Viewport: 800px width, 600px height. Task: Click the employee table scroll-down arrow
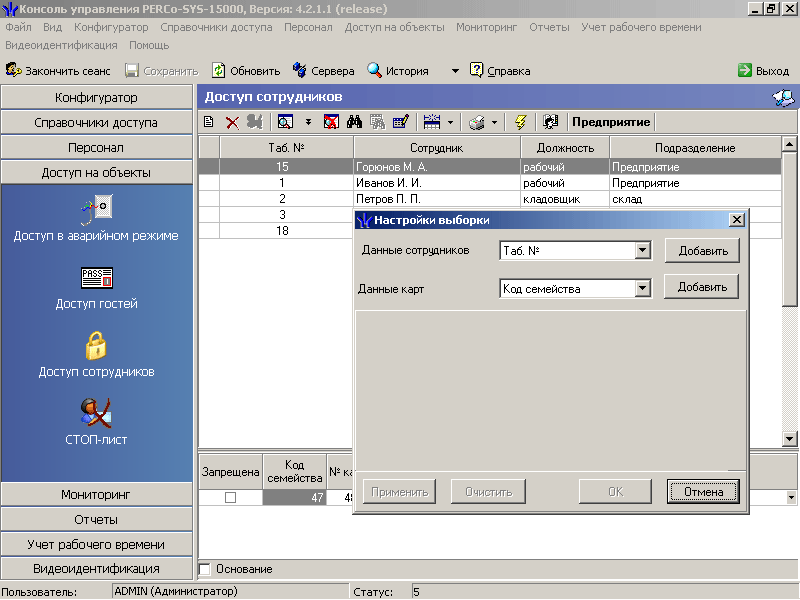789,438
